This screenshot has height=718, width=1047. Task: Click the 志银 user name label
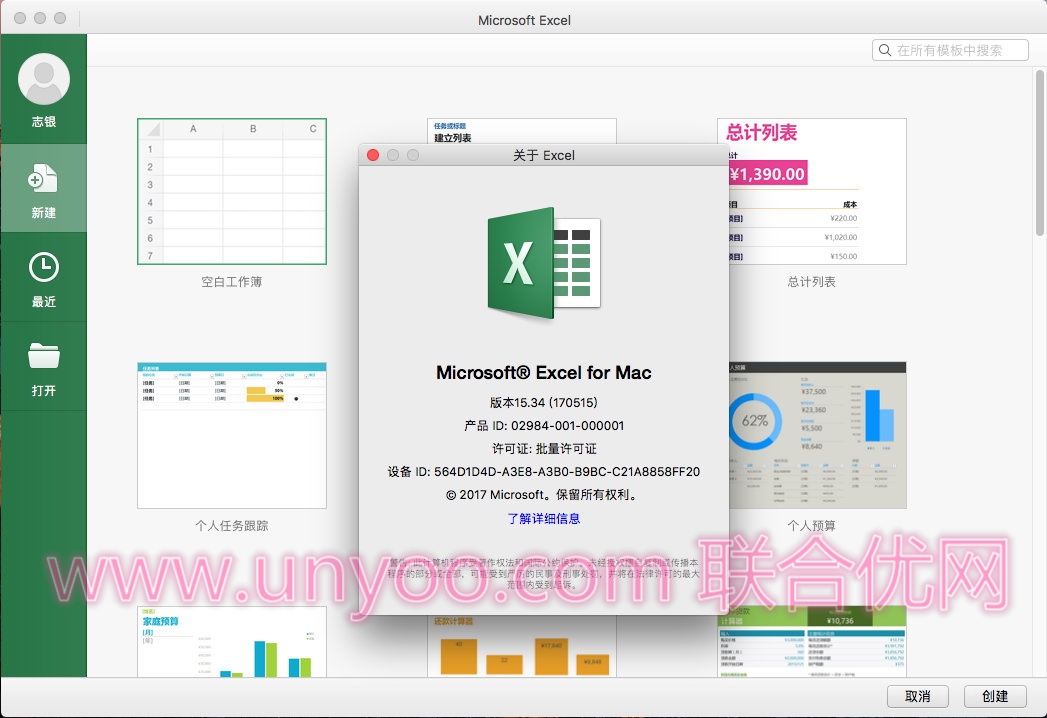(44, 122)
